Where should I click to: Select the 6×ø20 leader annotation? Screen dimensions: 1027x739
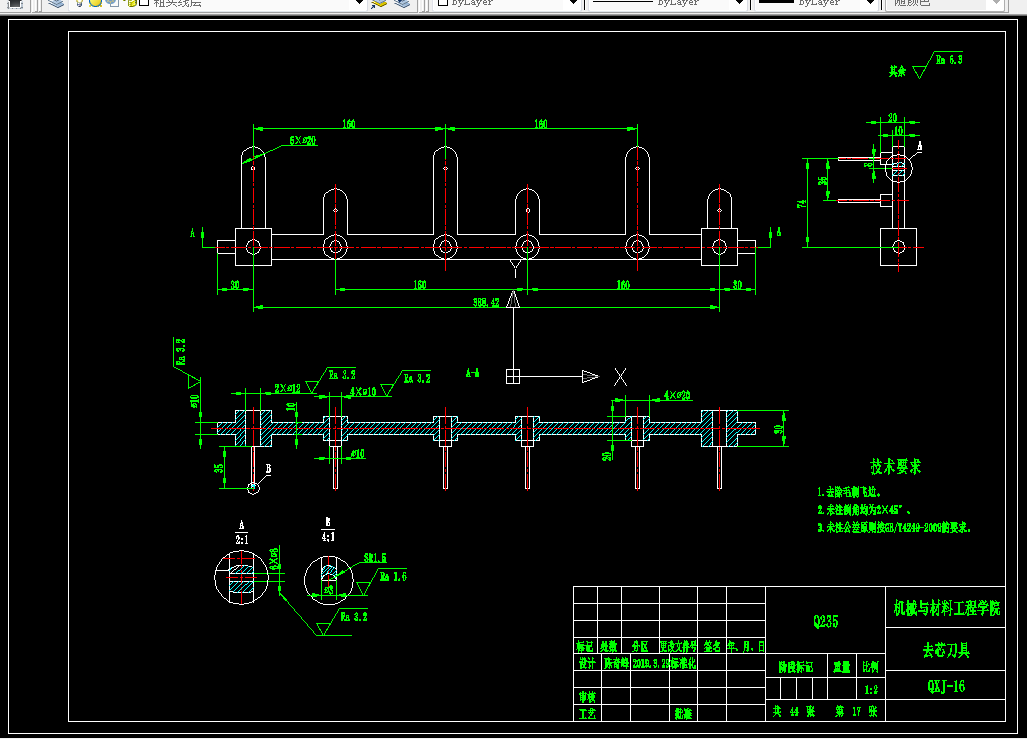point(303,141)
